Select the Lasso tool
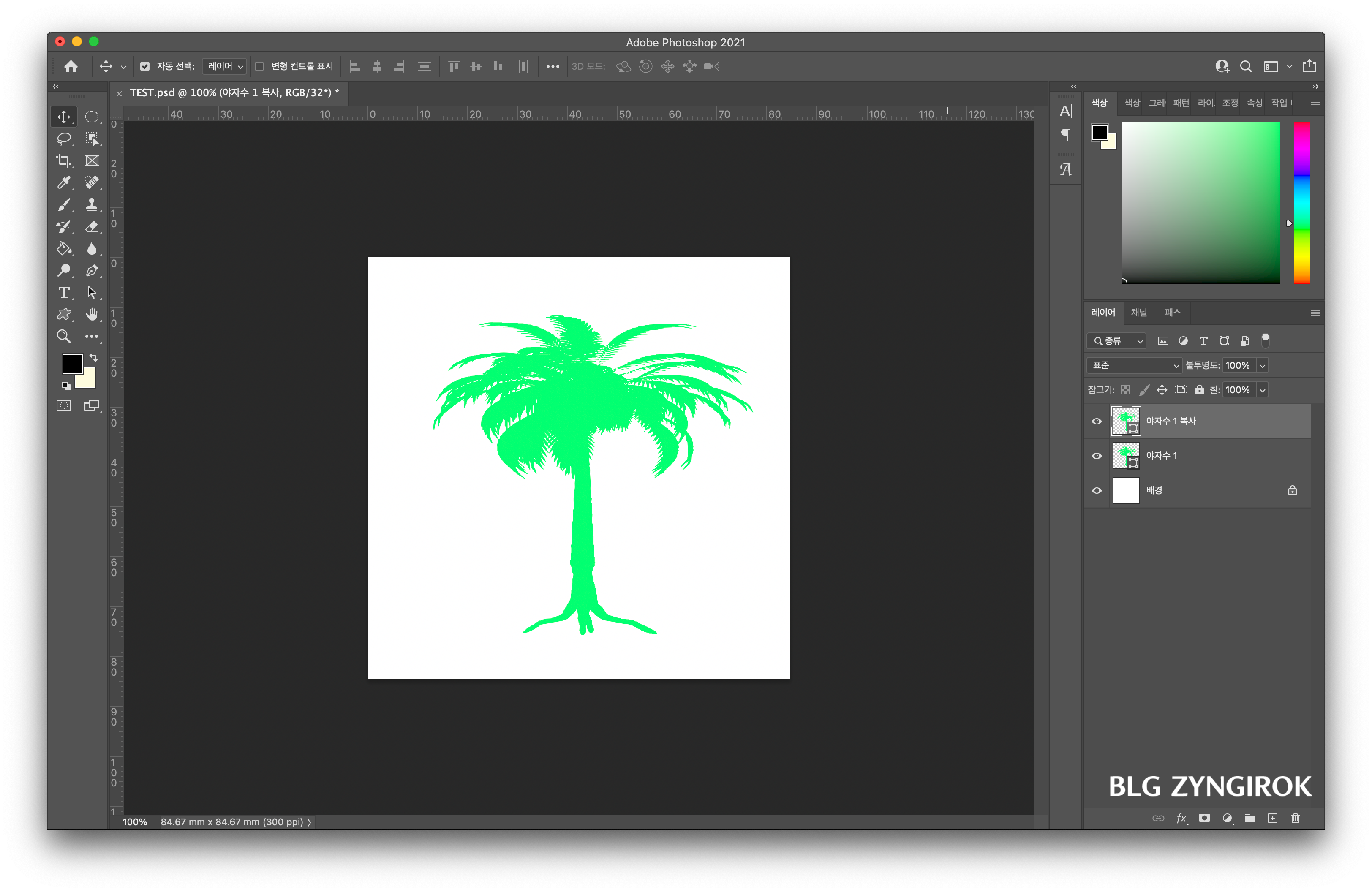 [63, 139]
